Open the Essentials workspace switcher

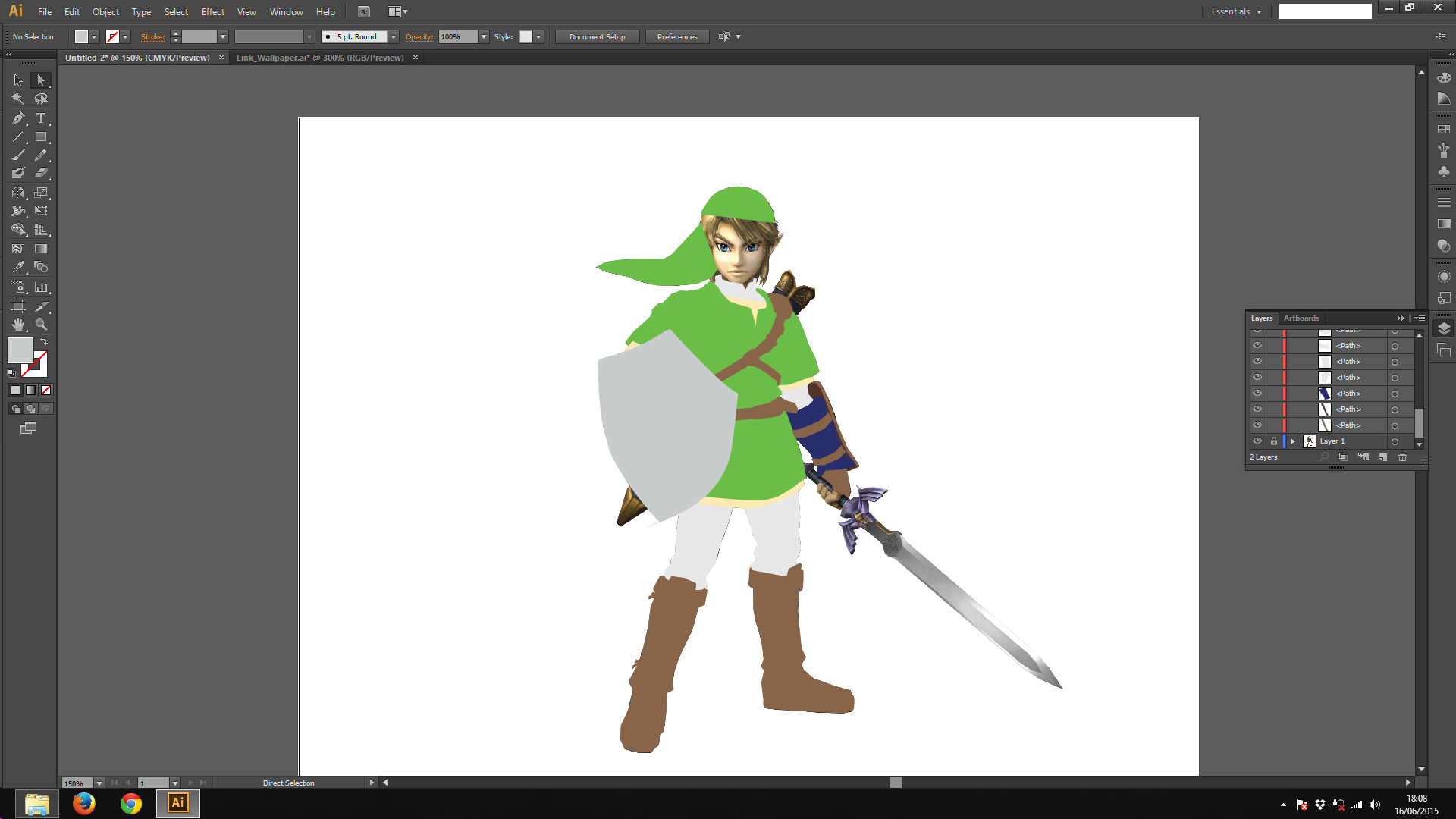point(1236,11)
